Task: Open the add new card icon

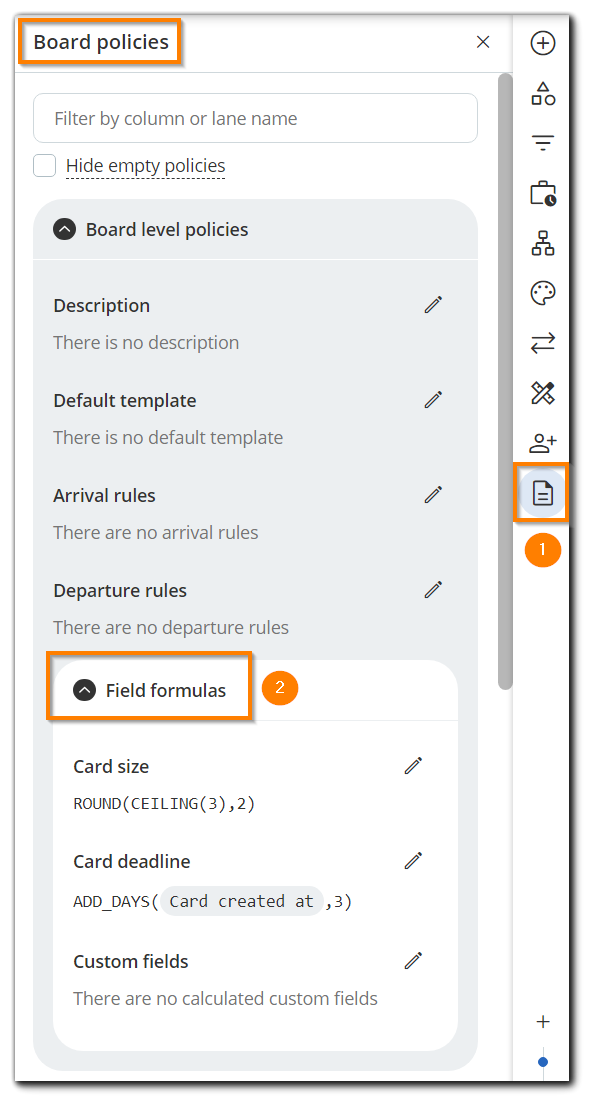Action: 542,43
